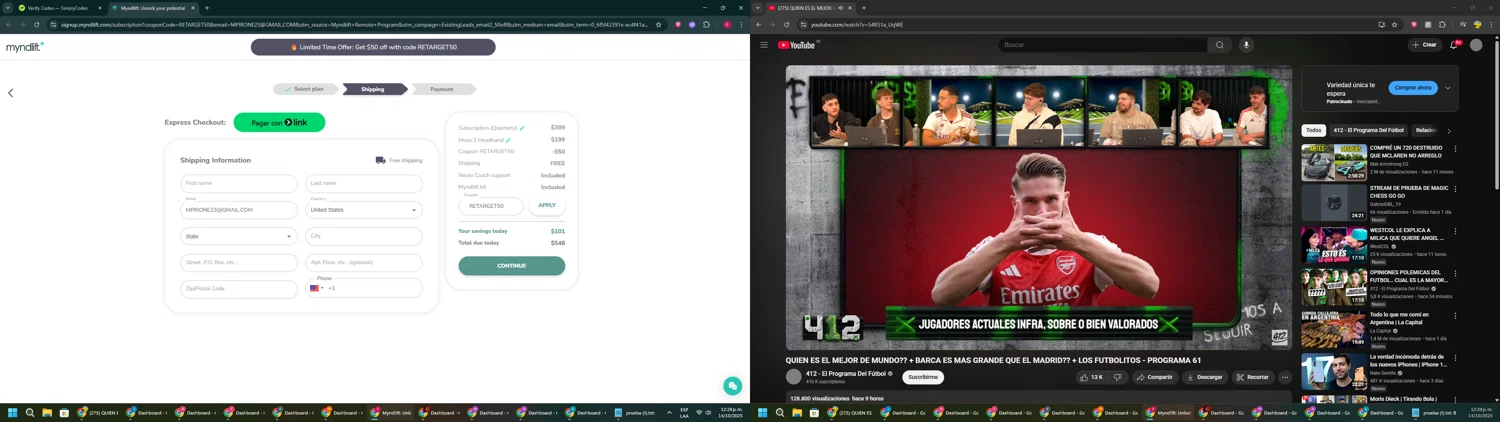Viewport: 1500px width, 422px height.
Task: Click the Descargar button
Action: coord(1204,377)
